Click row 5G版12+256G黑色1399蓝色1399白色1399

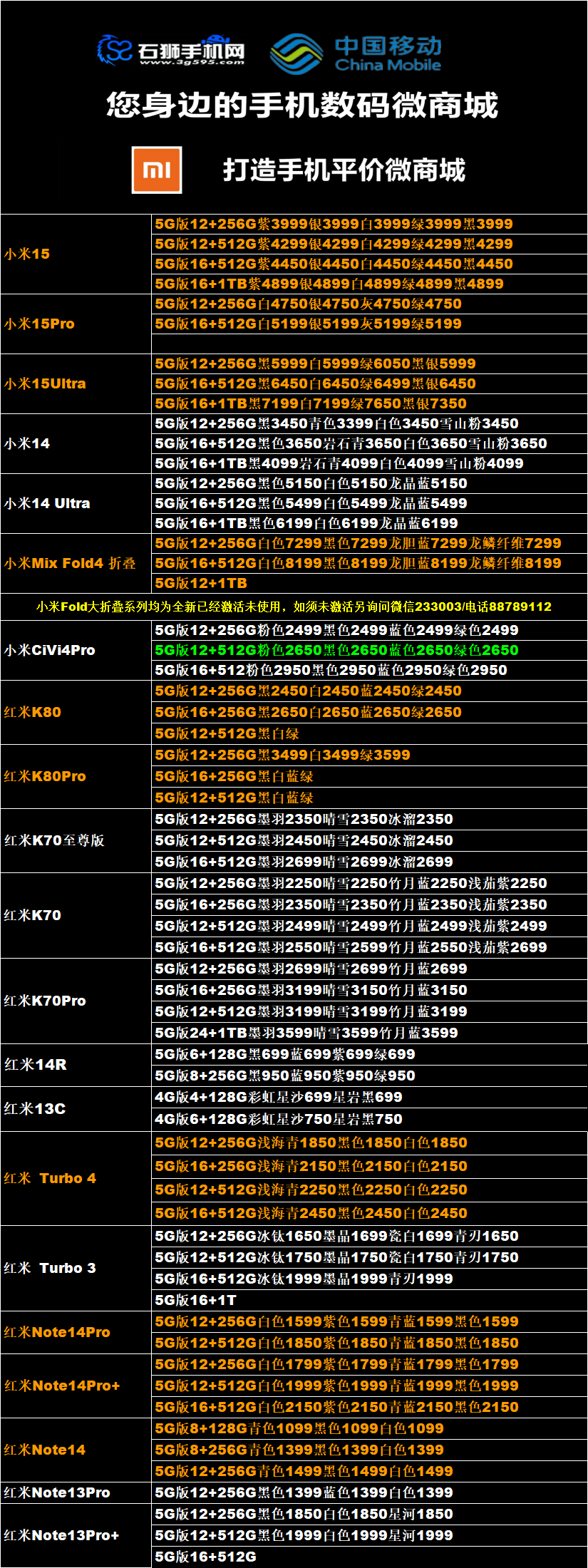(x=369, y=1492)
